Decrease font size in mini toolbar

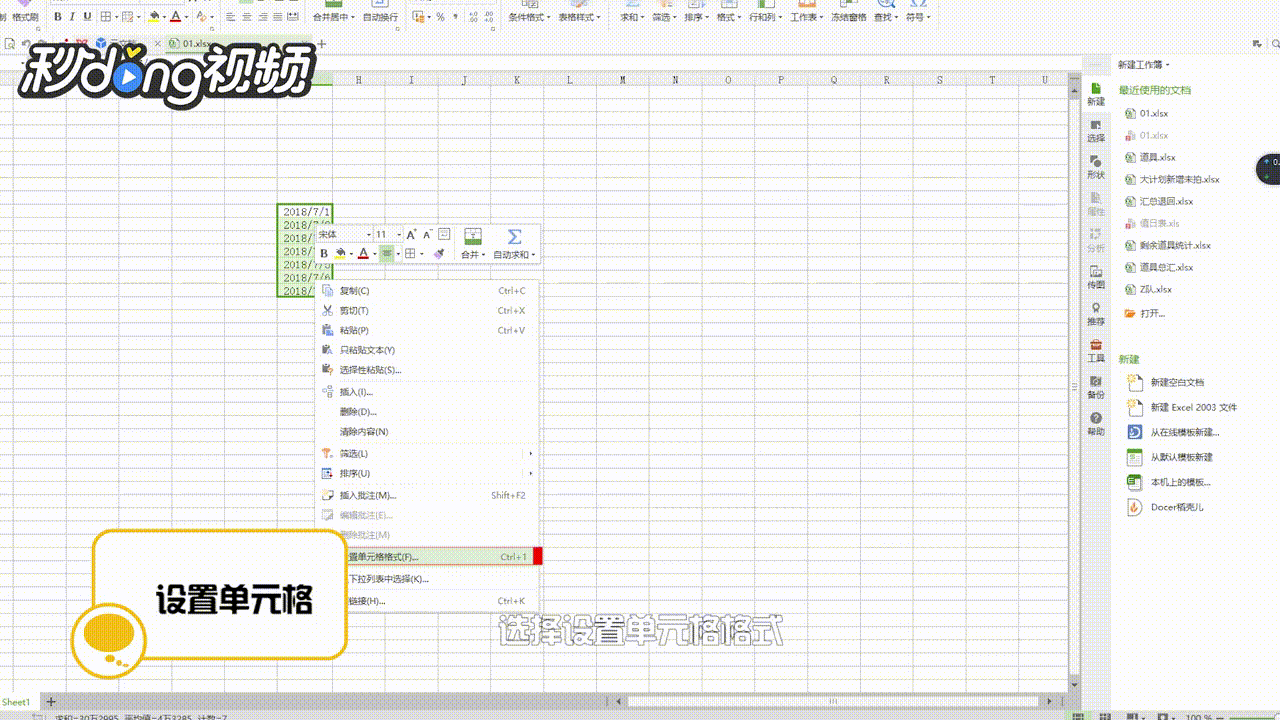(x=427, y=234)
